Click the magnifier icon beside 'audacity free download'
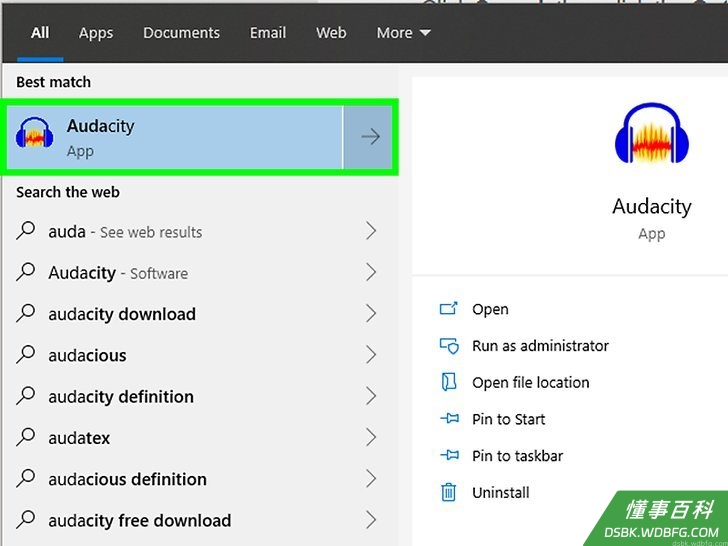 click(x=26, y=520)
